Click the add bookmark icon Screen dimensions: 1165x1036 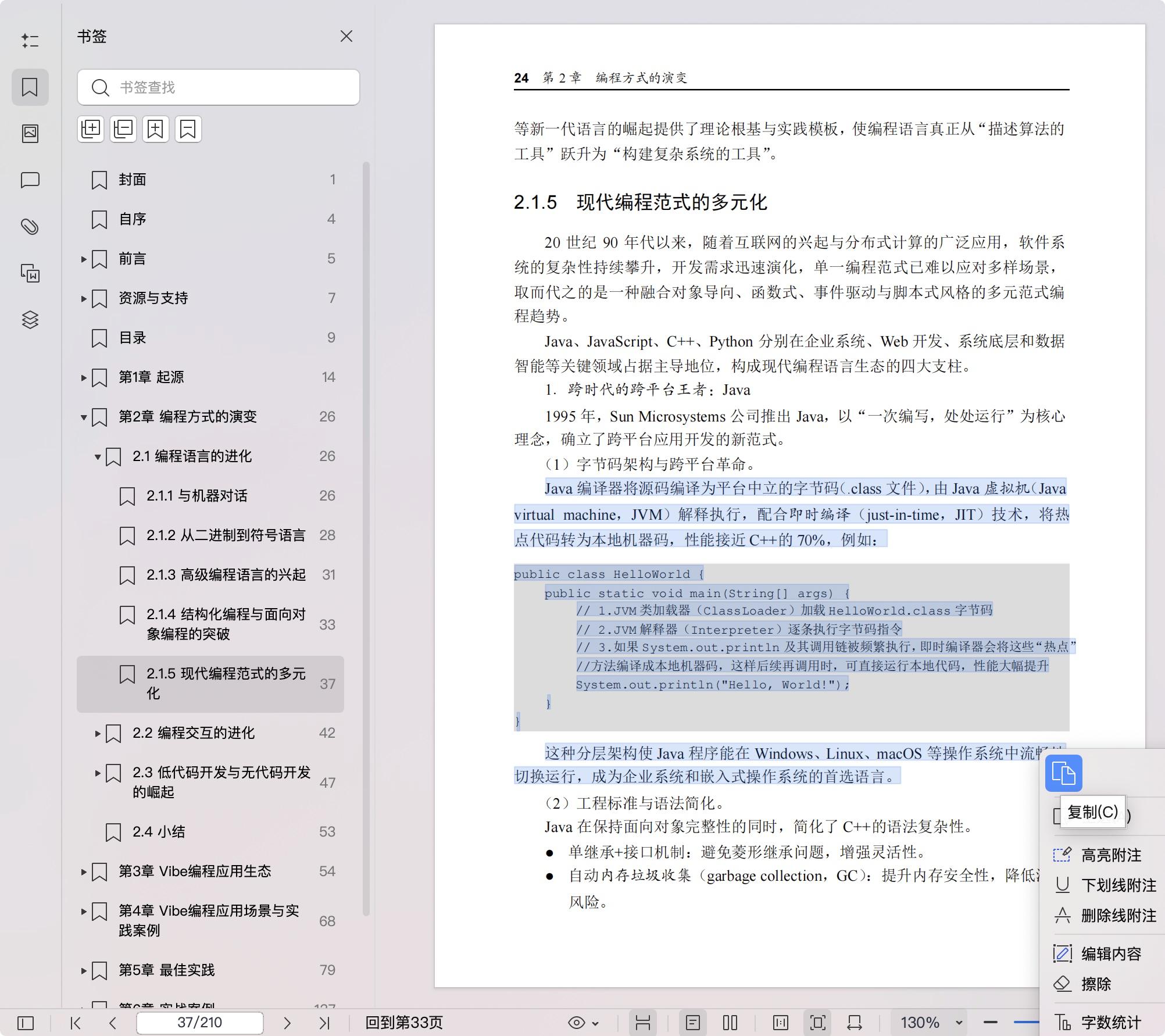[155, 128]
